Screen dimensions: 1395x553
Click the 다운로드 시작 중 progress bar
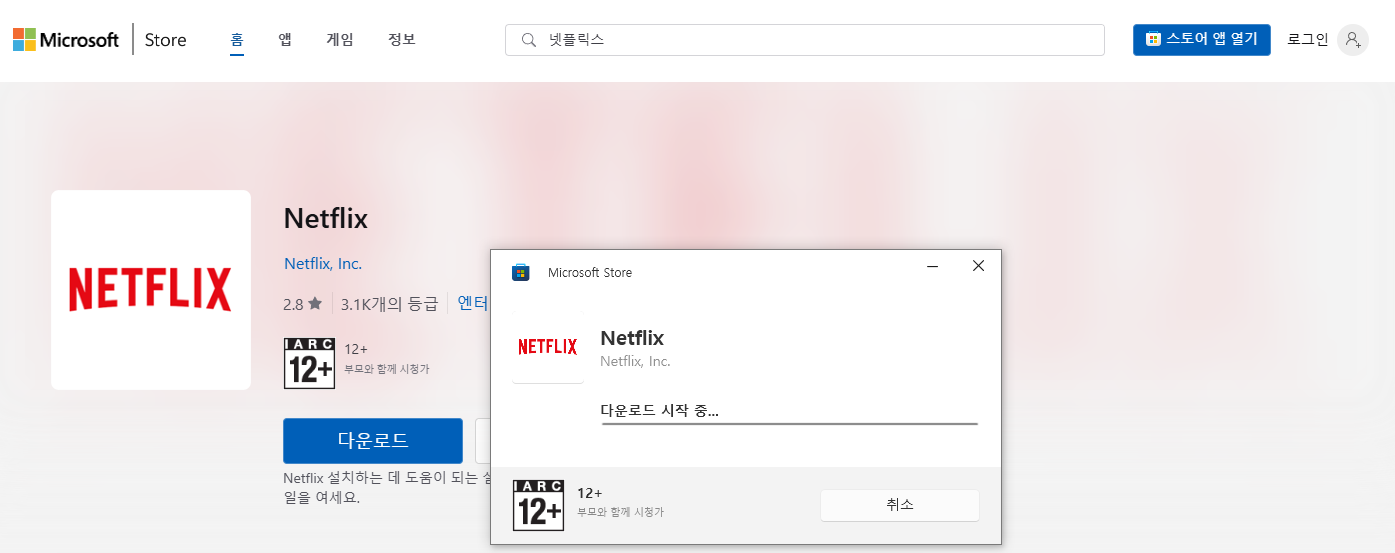coord(789,424)
